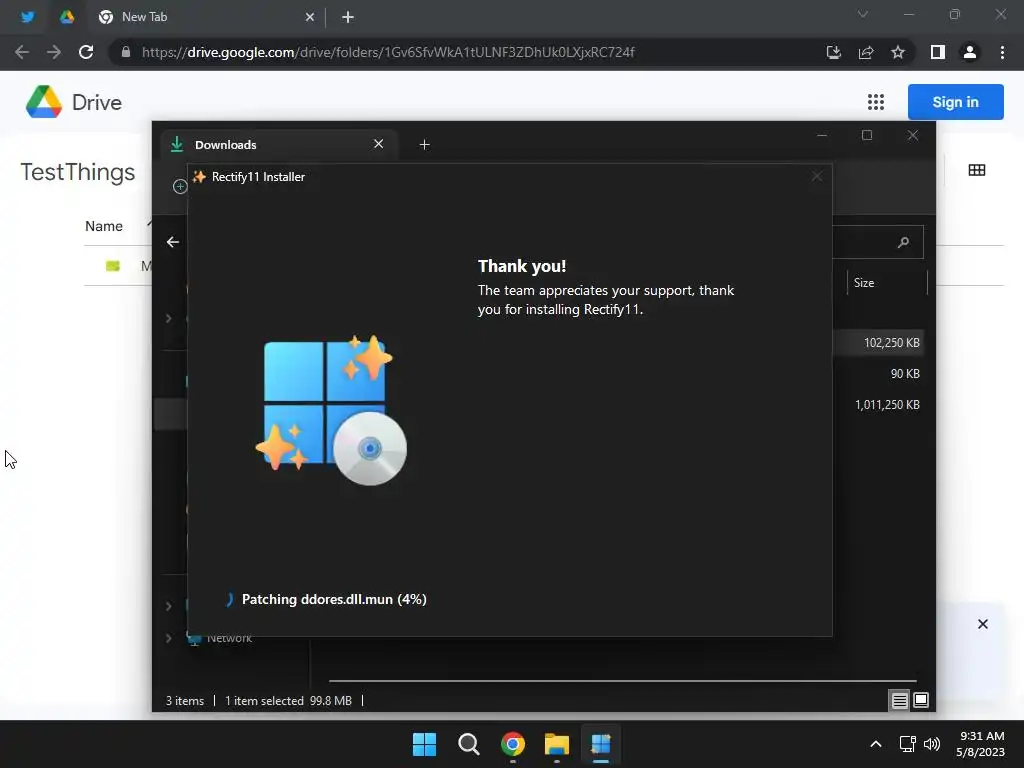This screenshot has height=768, width=1024.
Task: Switch Explorer to details view
Action: pyautogui.click(x=899, y=701)
